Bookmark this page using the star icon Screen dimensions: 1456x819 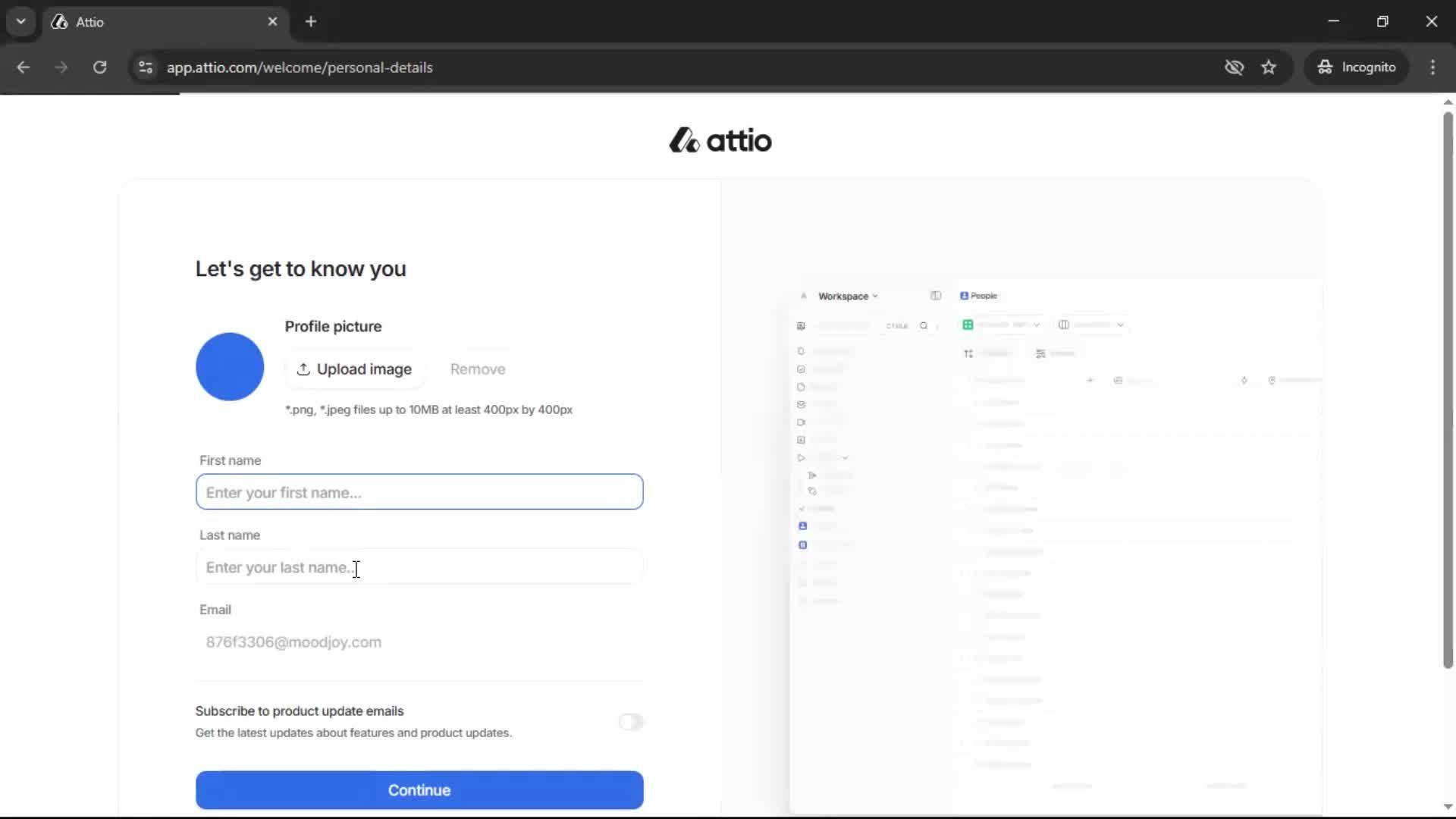coord(1269,67)
